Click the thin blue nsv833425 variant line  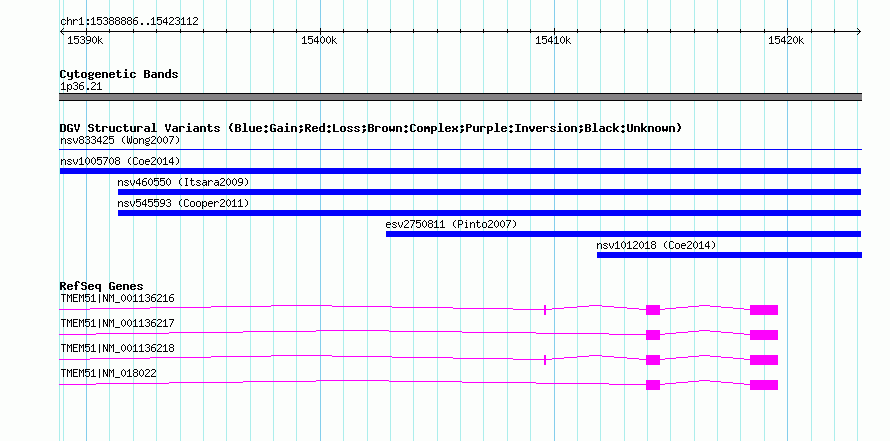(460, 150)
